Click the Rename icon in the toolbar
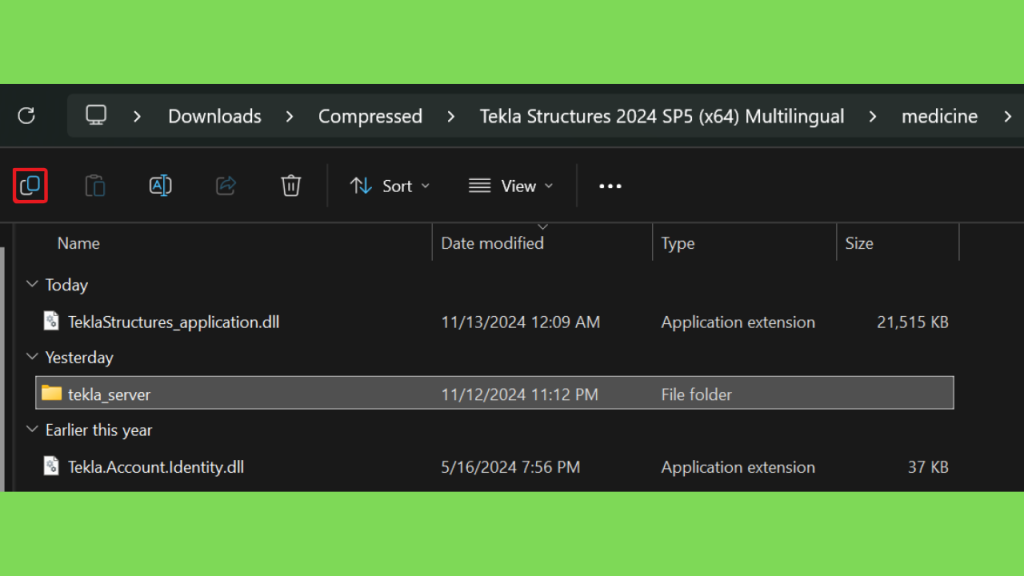This screenshot has width=1024, height=576. (161, 186)
